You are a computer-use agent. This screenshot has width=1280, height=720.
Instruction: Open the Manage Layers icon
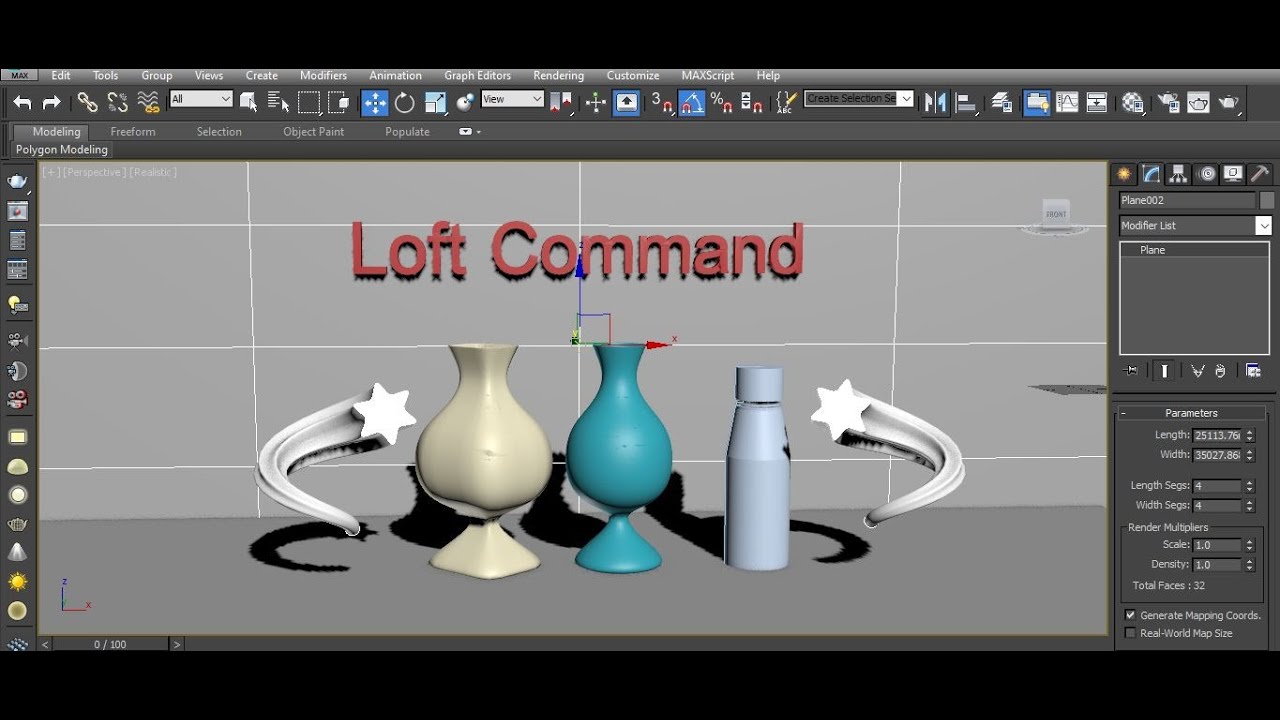tap(1001, 102)
